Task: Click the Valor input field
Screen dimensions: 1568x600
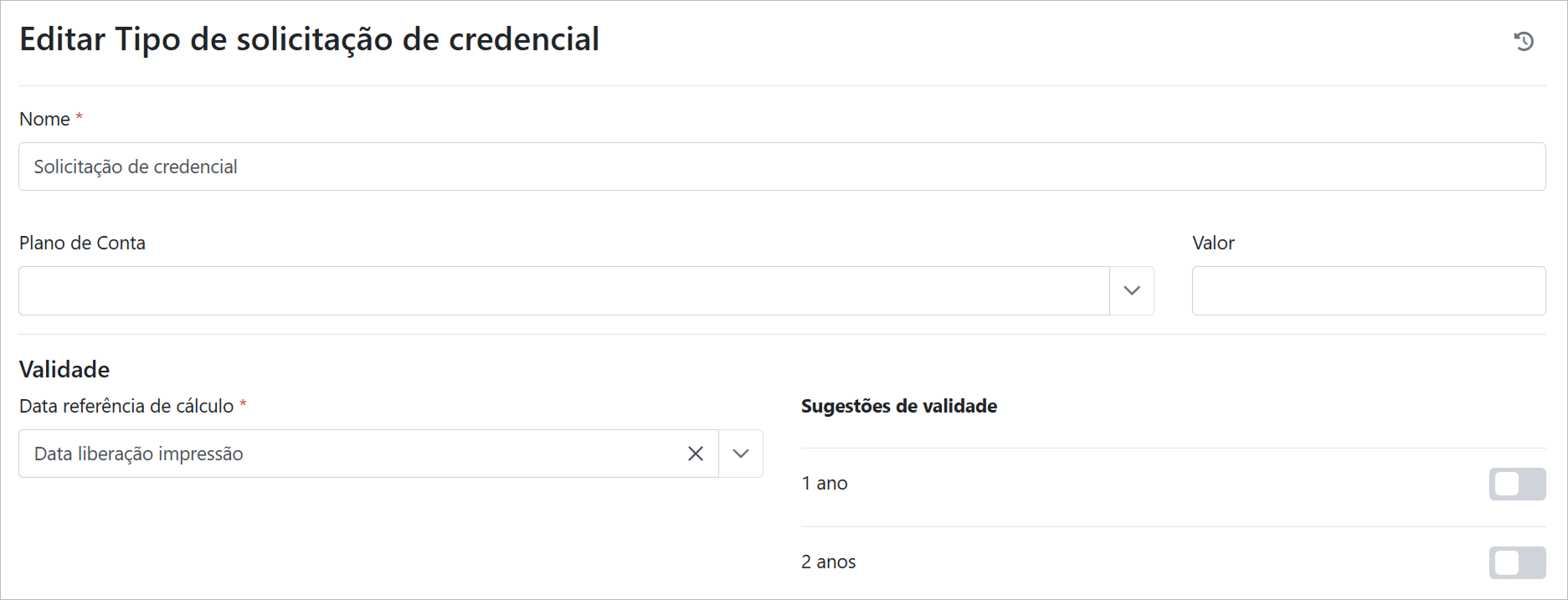Action: tap(1368, 290)
